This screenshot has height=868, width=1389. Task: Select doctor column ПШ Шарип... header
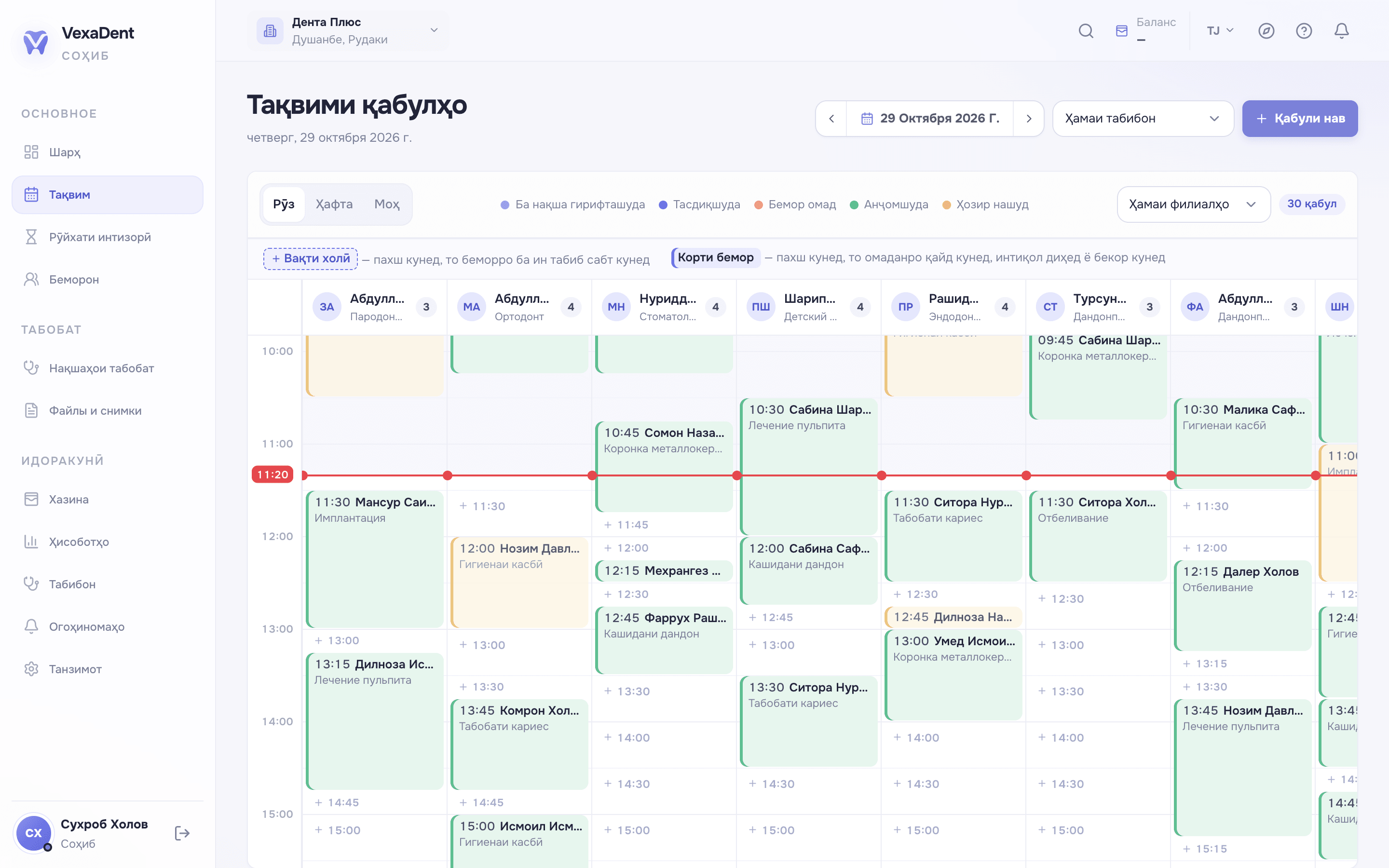point(809,307)
